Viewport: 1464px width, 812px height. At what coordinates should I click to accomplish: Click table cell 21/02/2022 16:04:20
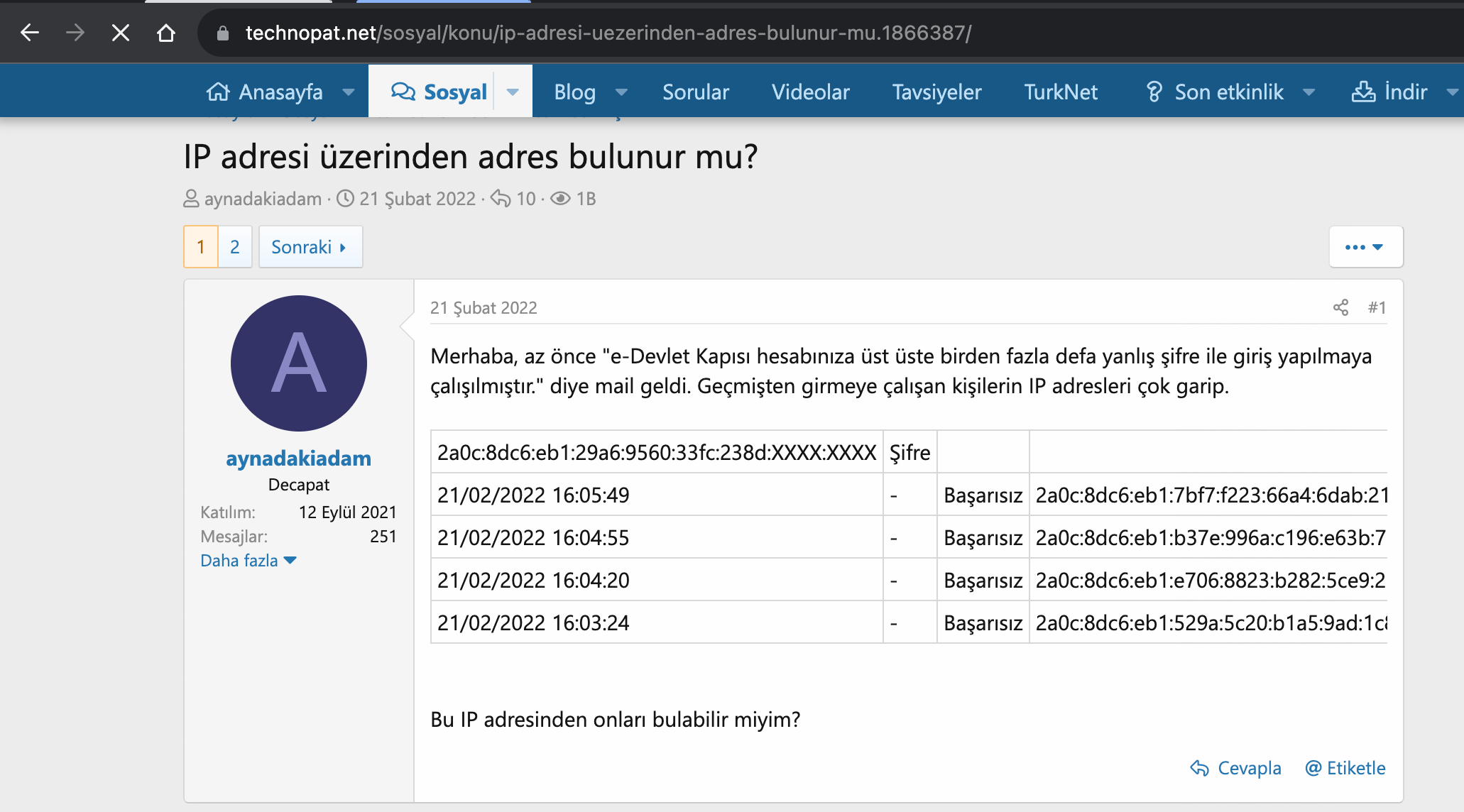(657, 580)
